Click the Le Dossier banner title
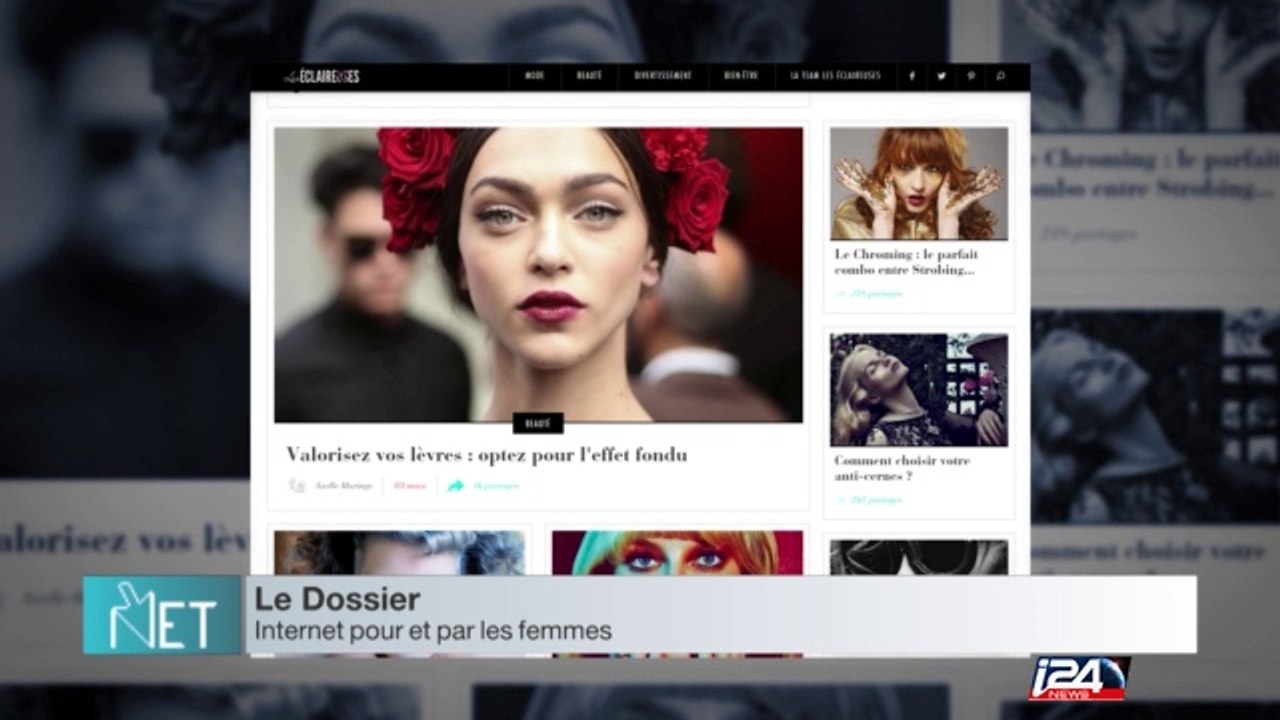1280x720 pixels. (337, 599)
